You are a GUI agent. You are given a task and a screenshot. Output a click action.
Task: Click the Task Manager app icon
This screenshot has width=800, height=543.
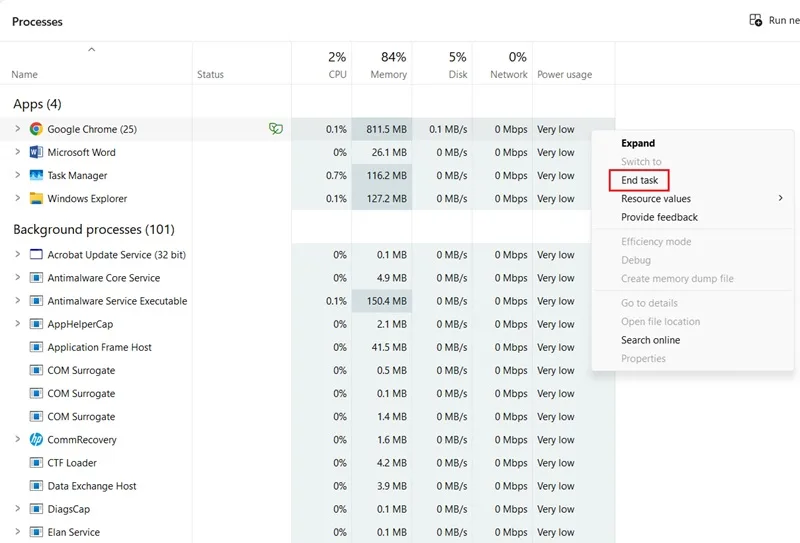click(36, 175)
